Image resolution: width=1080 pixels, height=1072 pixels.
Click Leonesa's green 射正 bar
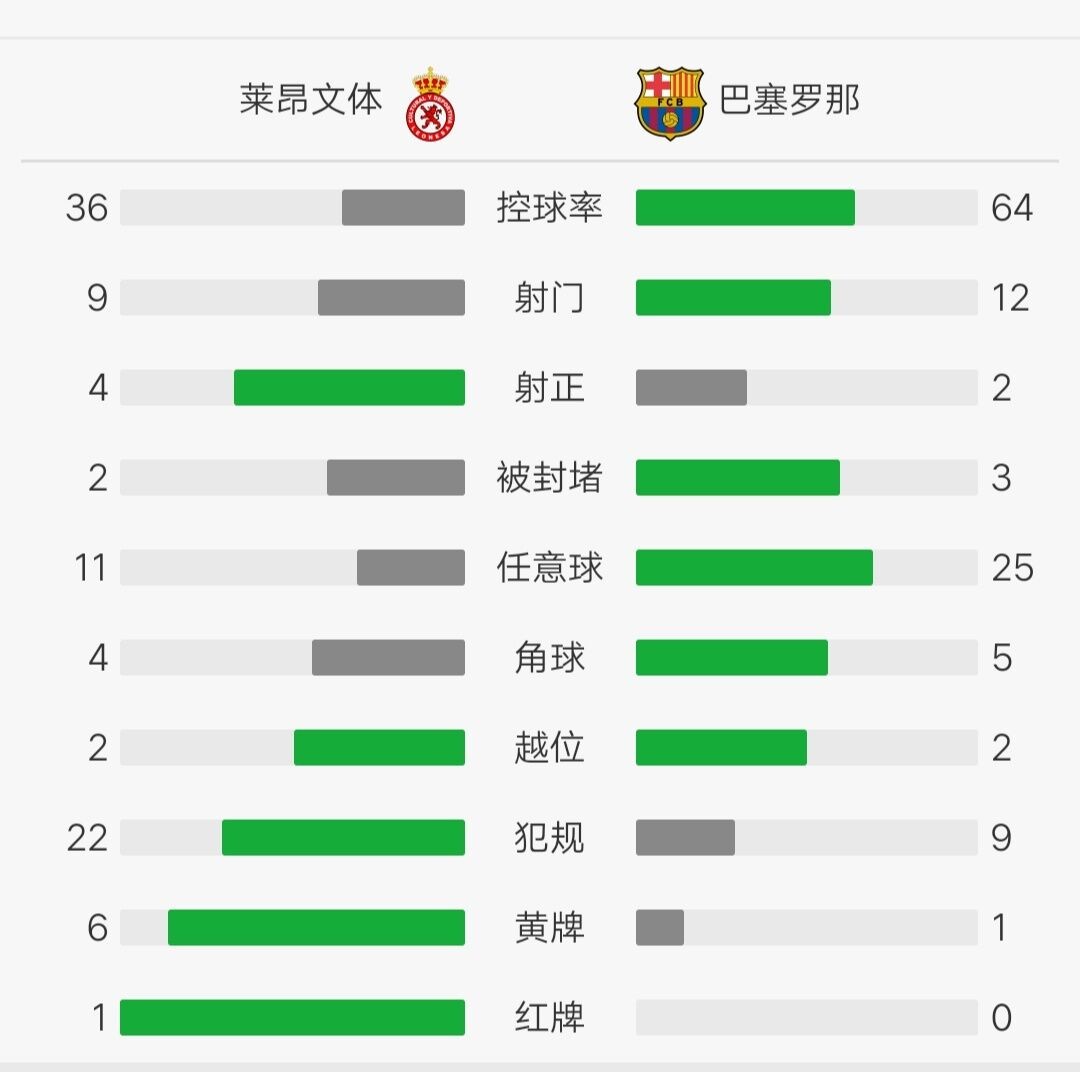pyautogui.click(x=349, y=387)
